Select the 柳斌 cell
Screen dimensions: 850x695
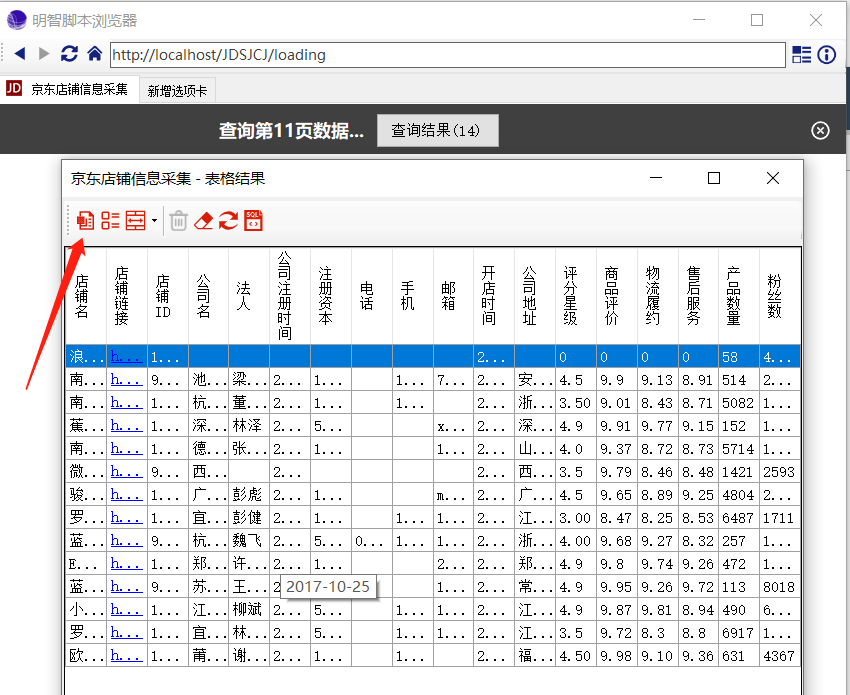249,610
